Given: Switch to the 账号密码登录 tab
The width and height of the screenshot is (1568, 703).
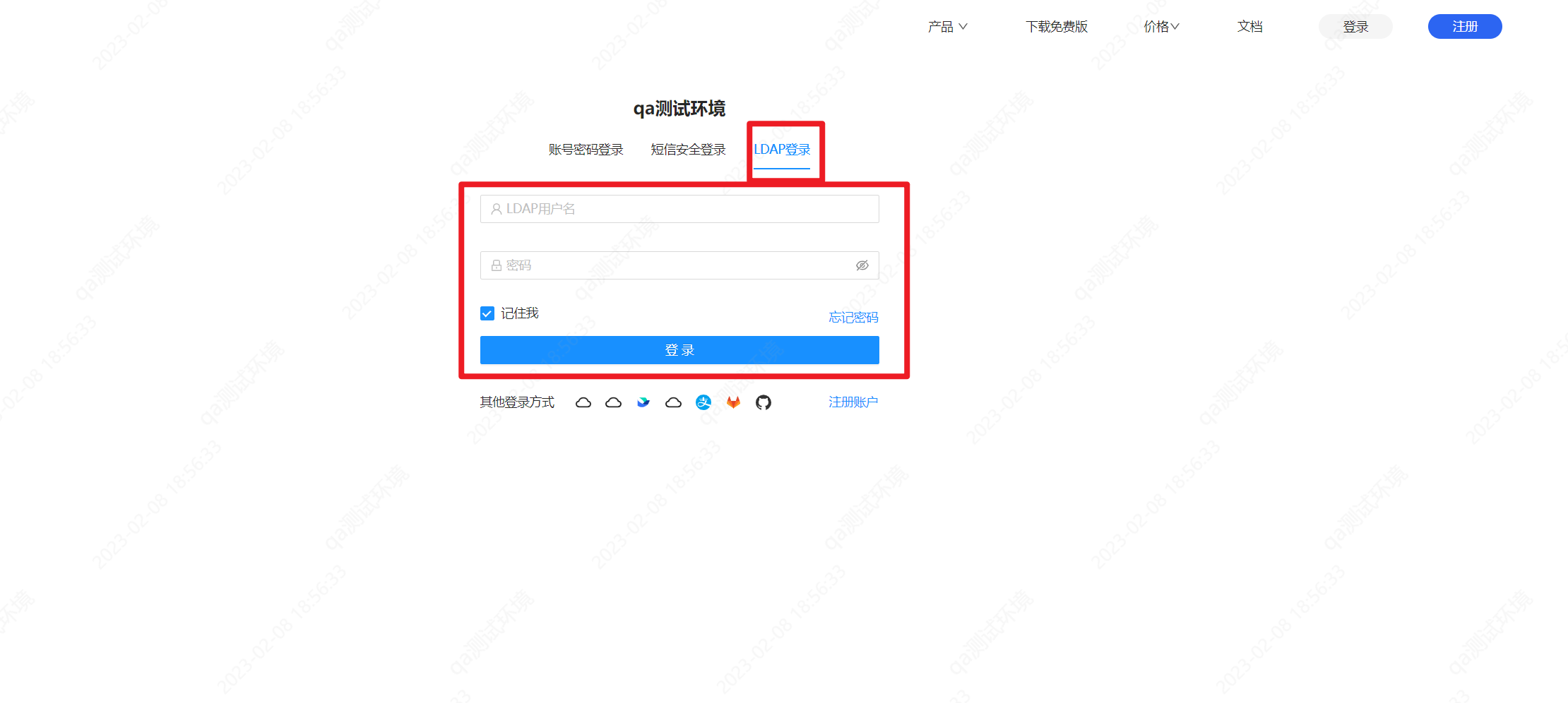Looking at the screenshot, I should (585, 149).
